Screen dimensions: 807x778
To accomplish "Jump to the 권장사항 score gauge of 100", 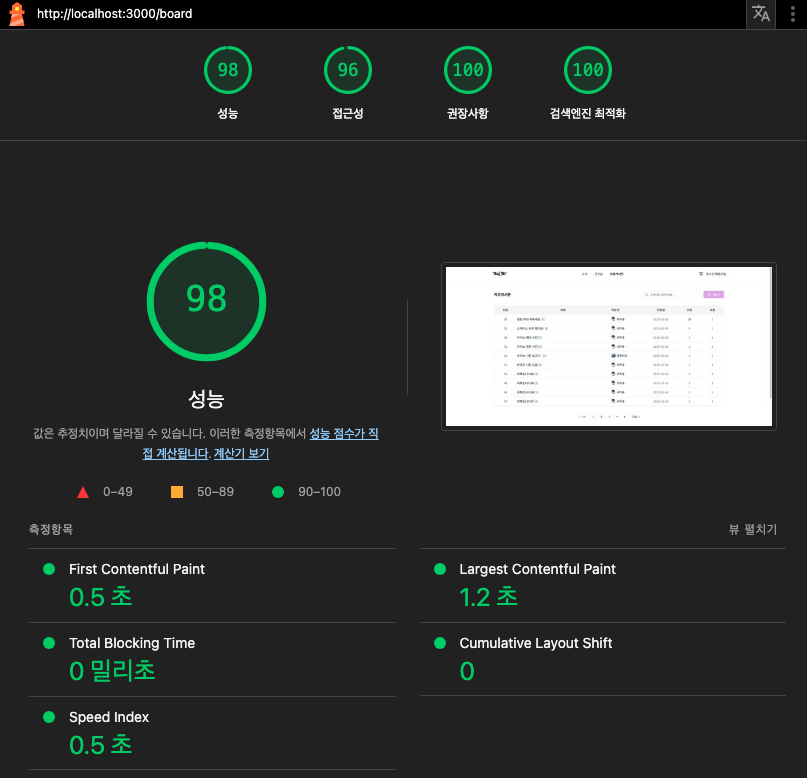I will coord(468,70).
